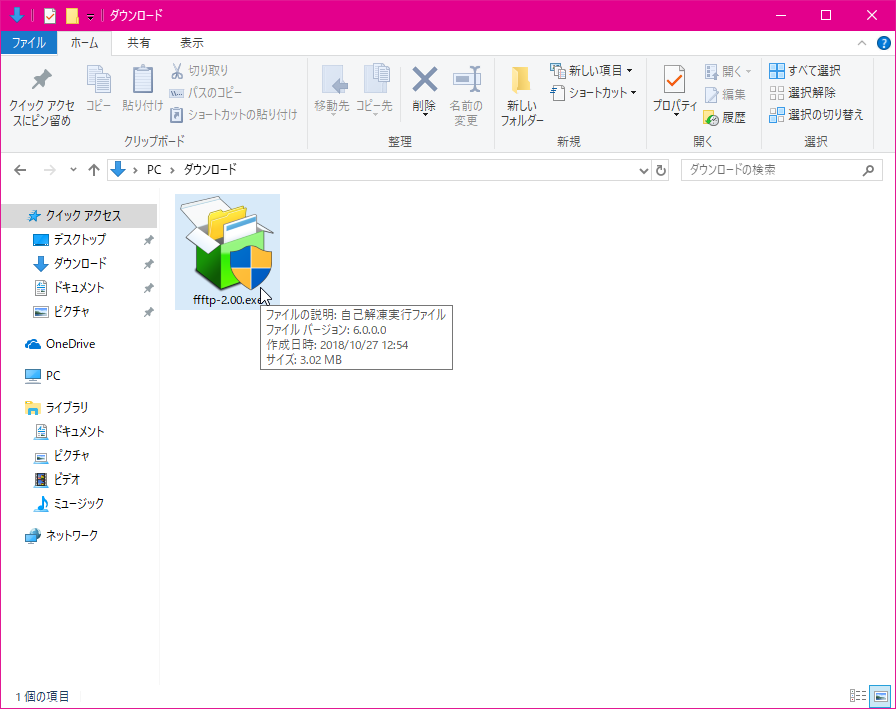Click the search magnifier icon
The width and height of the screenshot is (896, 709).
tap(869, 170)
